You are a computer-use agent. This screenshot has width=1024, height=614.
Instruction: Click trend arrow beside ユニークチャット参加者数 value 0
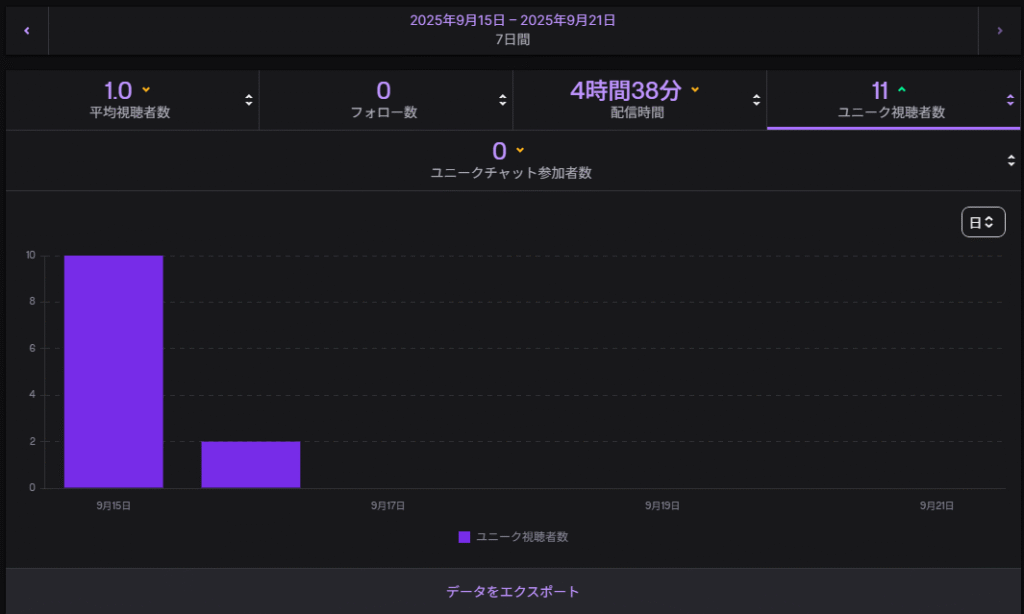point(520,151)
